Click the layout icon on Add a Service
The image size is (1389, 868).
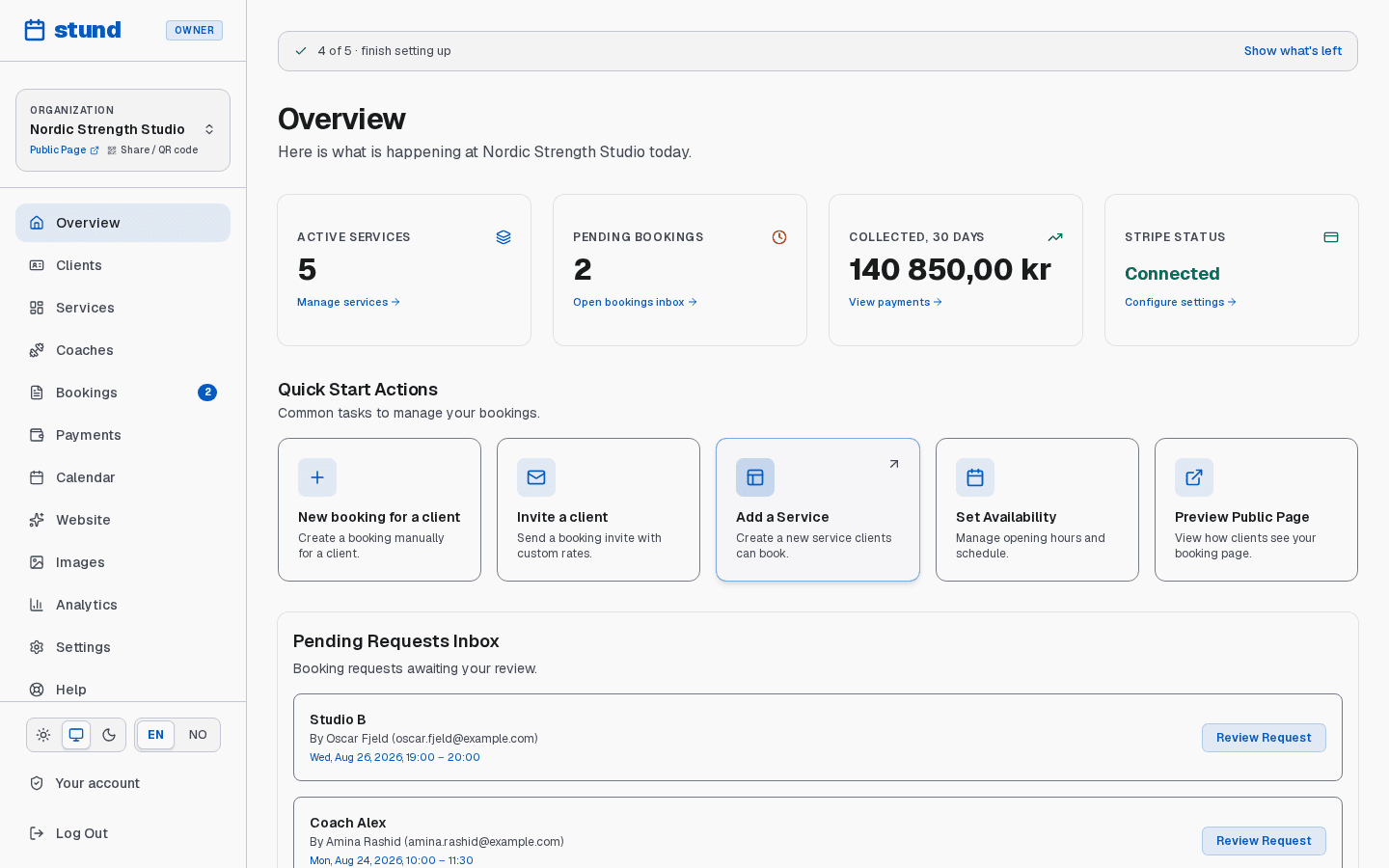pyautogui.click(x=755, y=477)
